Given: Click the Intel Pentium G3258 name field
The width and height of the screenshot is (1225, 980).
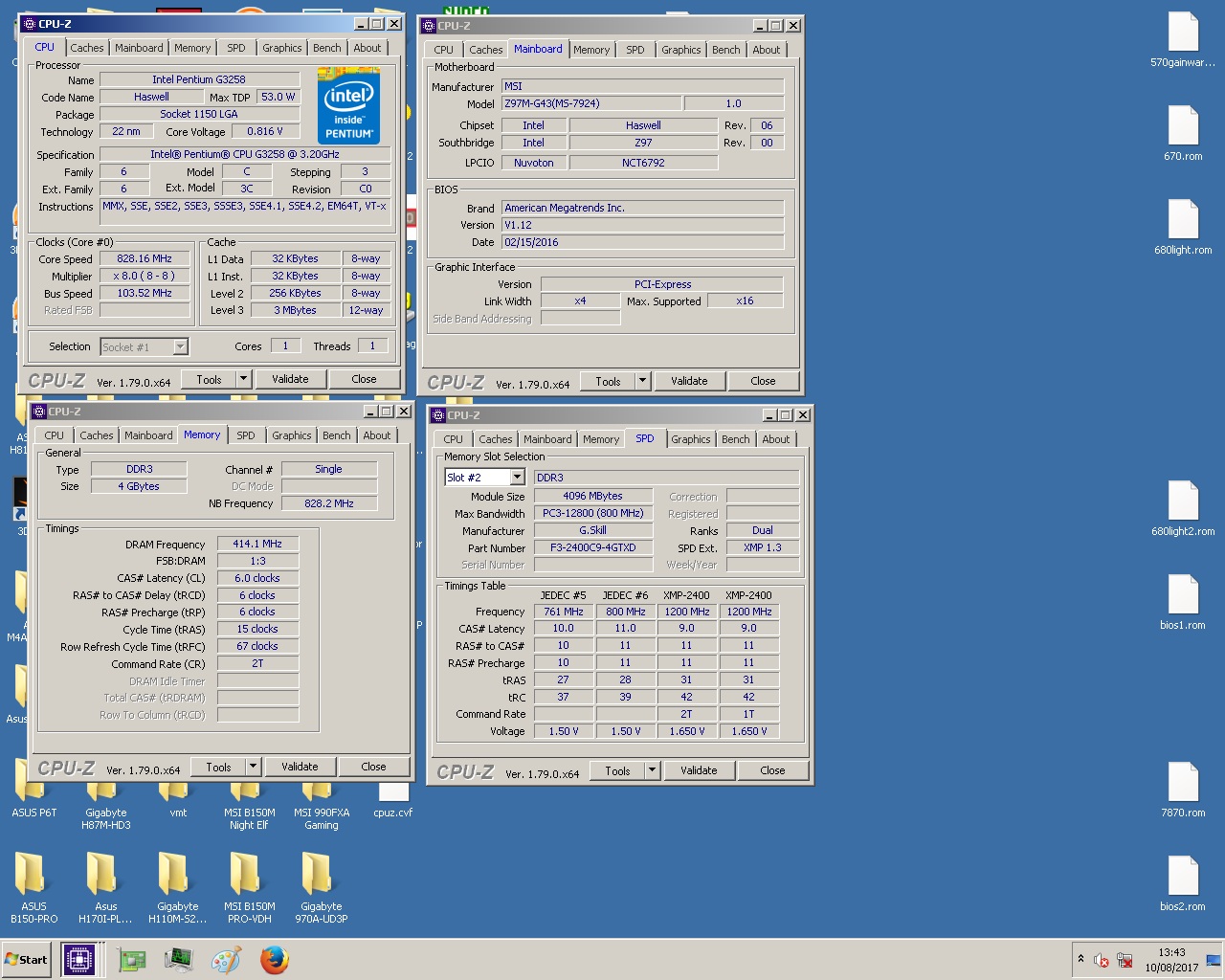Looking at the screenshot, I should [199, 79].
